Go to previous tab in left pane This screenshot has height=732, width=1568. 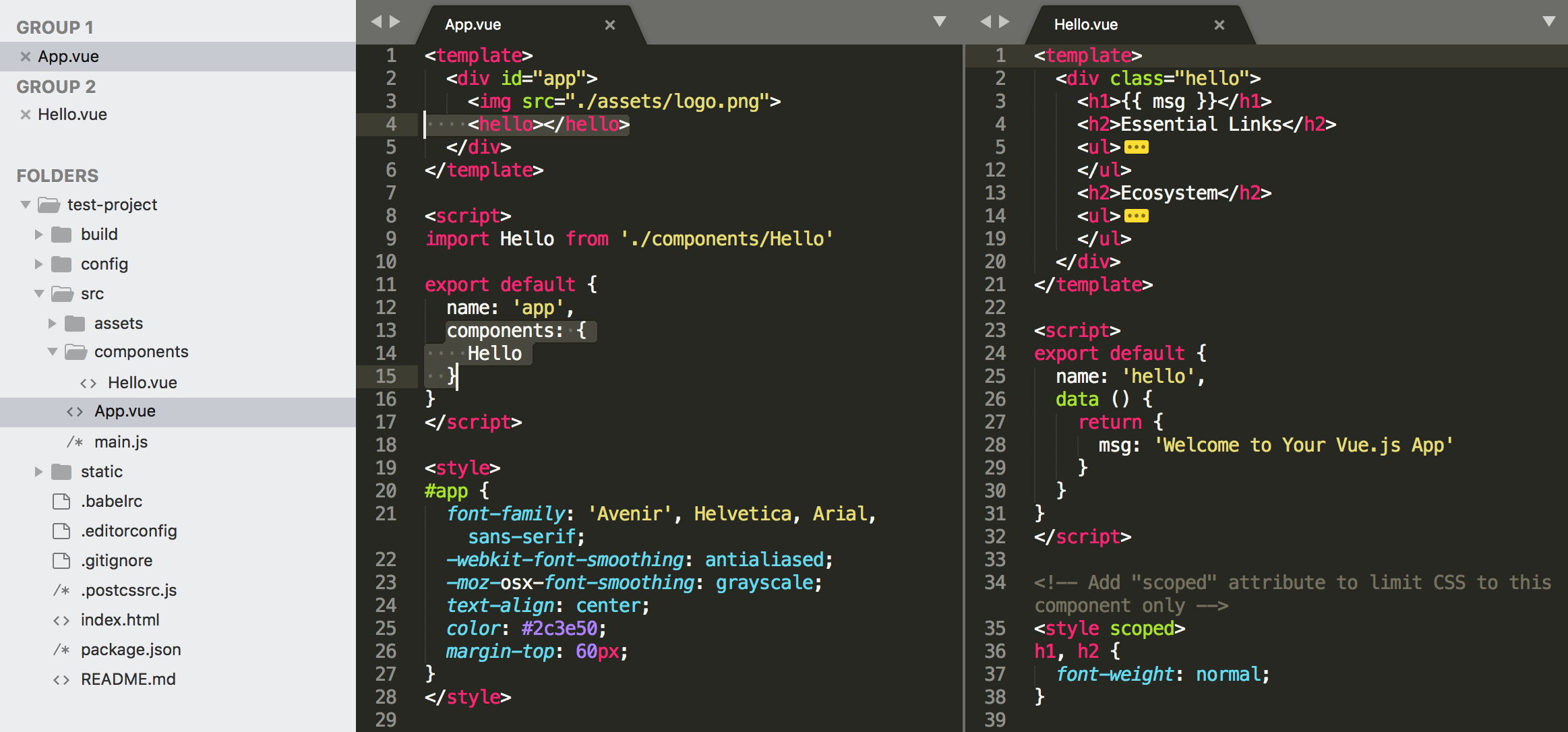pos(376,22)
